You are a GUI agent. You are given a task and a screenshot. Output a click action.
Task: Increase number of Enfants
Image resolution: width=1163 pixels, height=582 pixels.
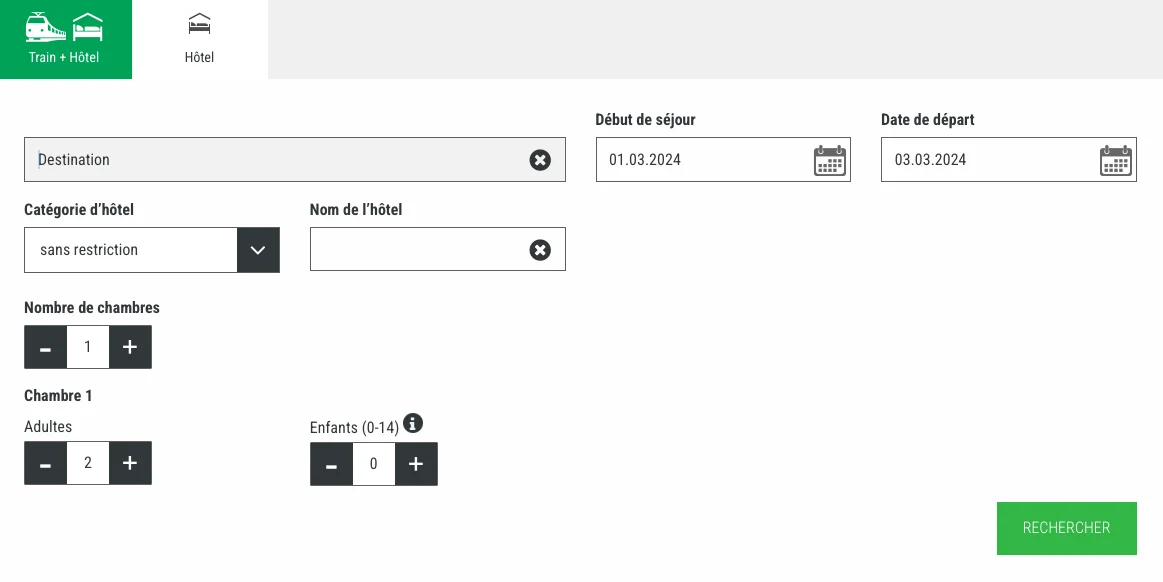pos(416,464)
